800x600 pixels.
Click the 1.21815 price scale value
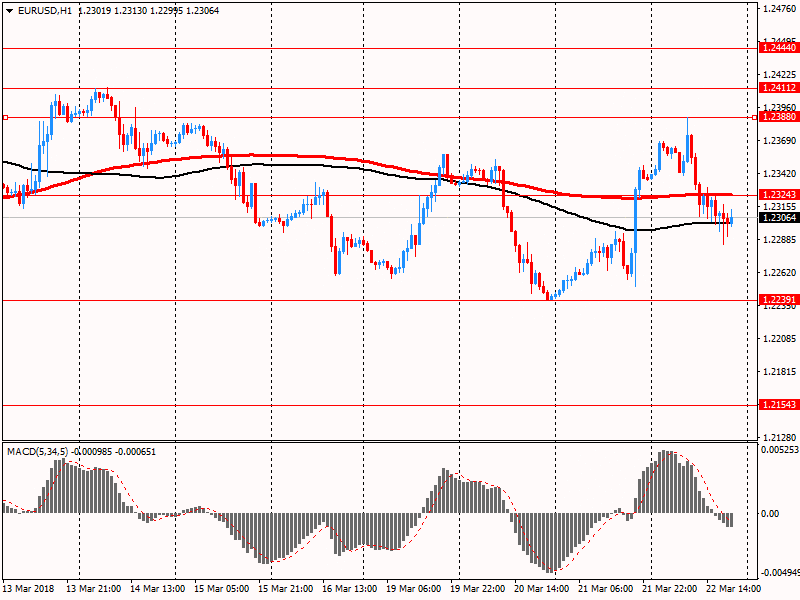[780, 372]
